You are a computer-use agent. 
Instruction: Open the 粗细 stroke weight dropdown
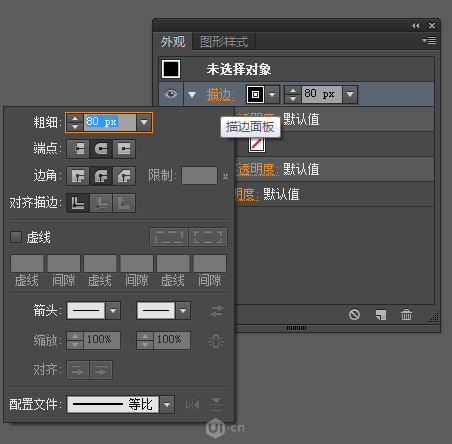tap(144, 122)
